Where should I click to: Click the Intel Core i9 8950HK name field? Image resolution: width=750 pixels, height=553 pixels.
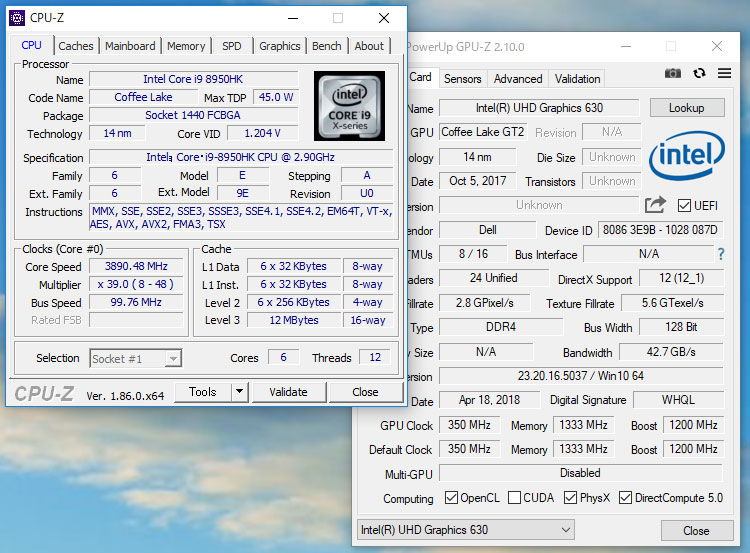point(193,79)
